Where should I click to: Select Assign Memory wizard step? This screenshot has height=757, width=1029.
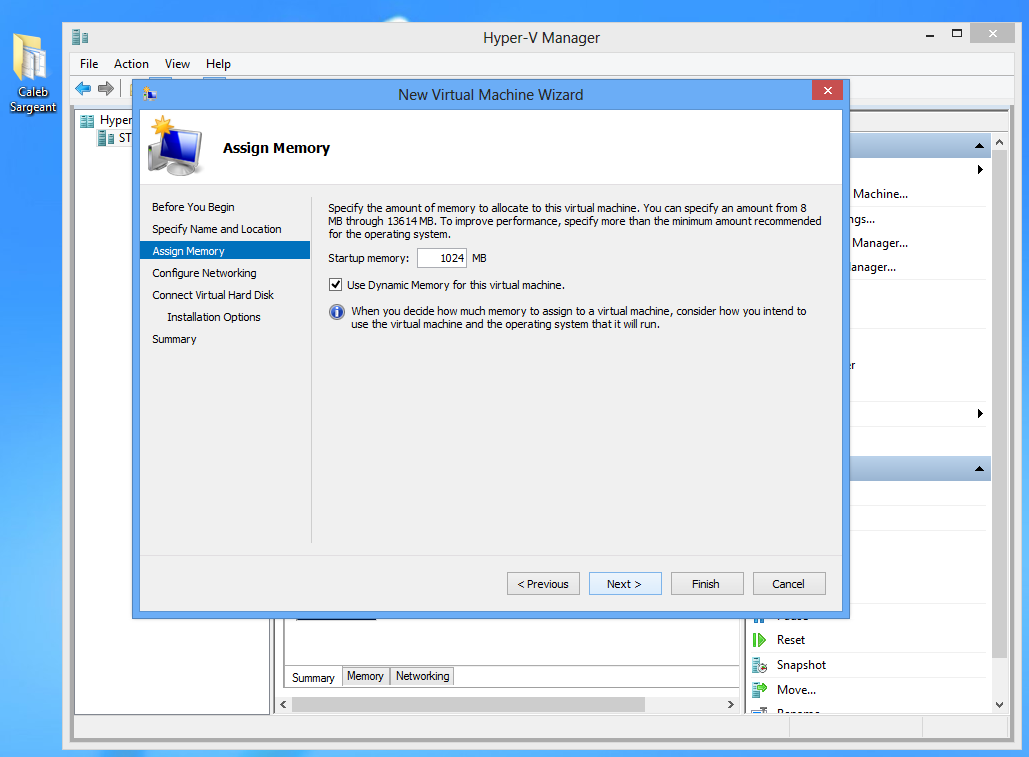tap(225, 251)
